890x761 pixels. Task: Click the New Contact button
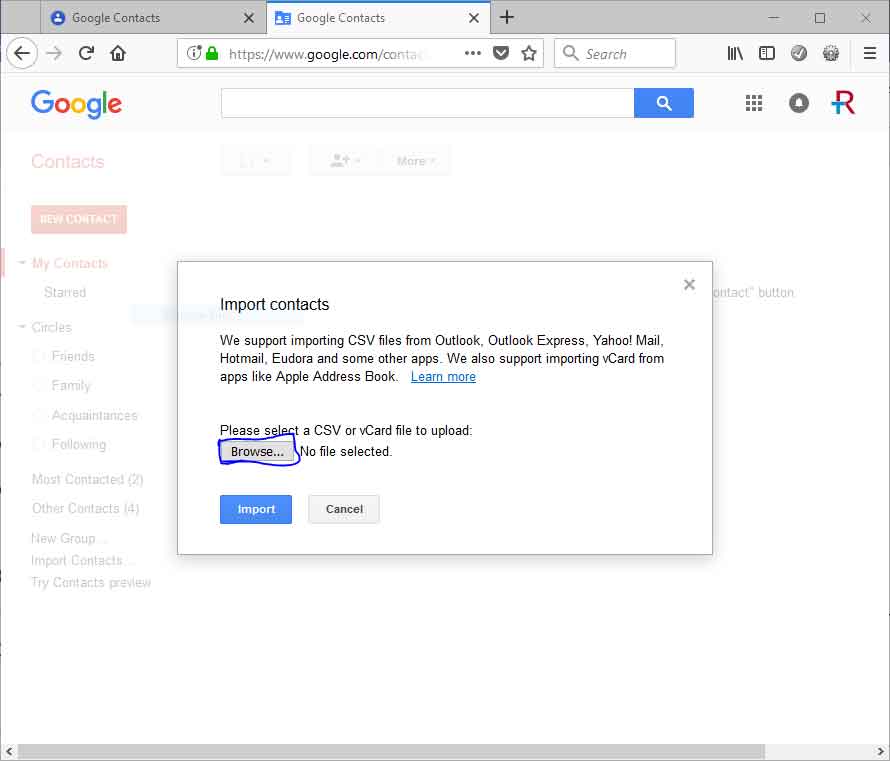tap(79, 219)
